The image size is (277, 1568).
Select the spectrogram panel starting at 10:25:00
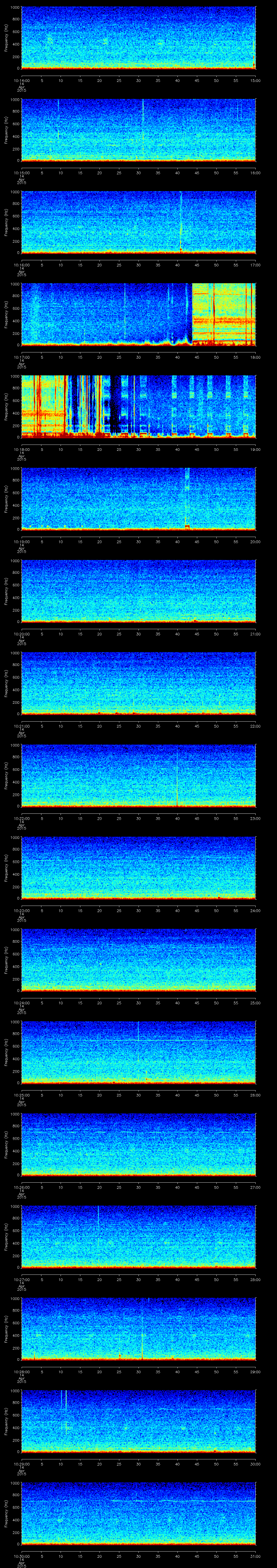138,1052
